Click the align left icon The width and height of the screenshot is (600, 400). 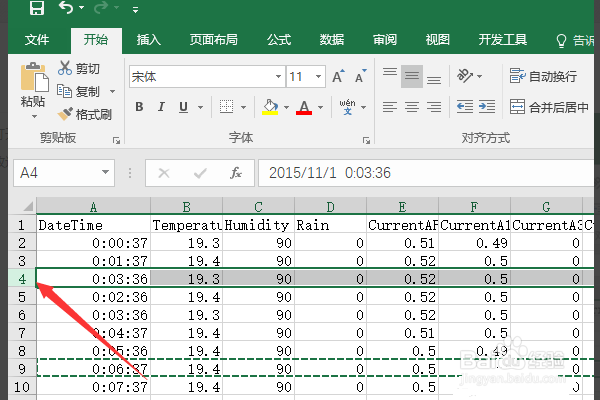click(x=390, y=107)
